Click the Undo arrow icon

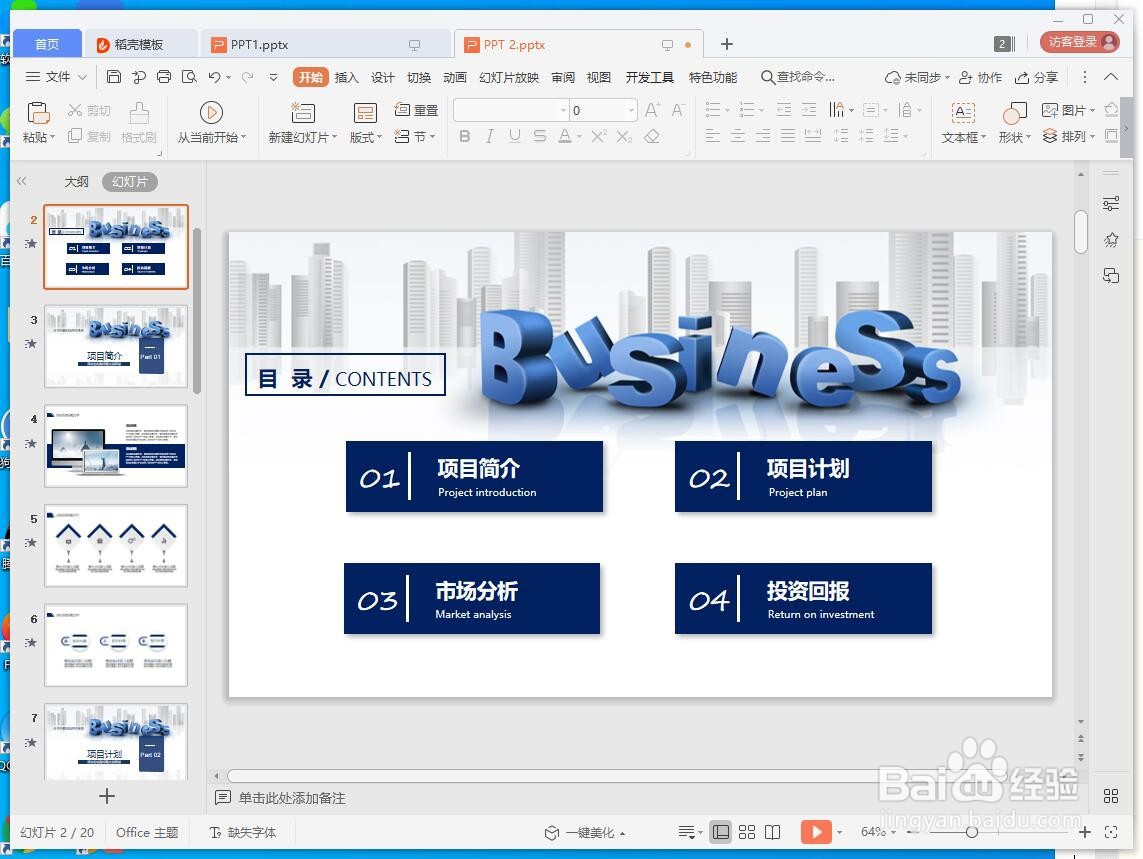click(x=214, y=77)
